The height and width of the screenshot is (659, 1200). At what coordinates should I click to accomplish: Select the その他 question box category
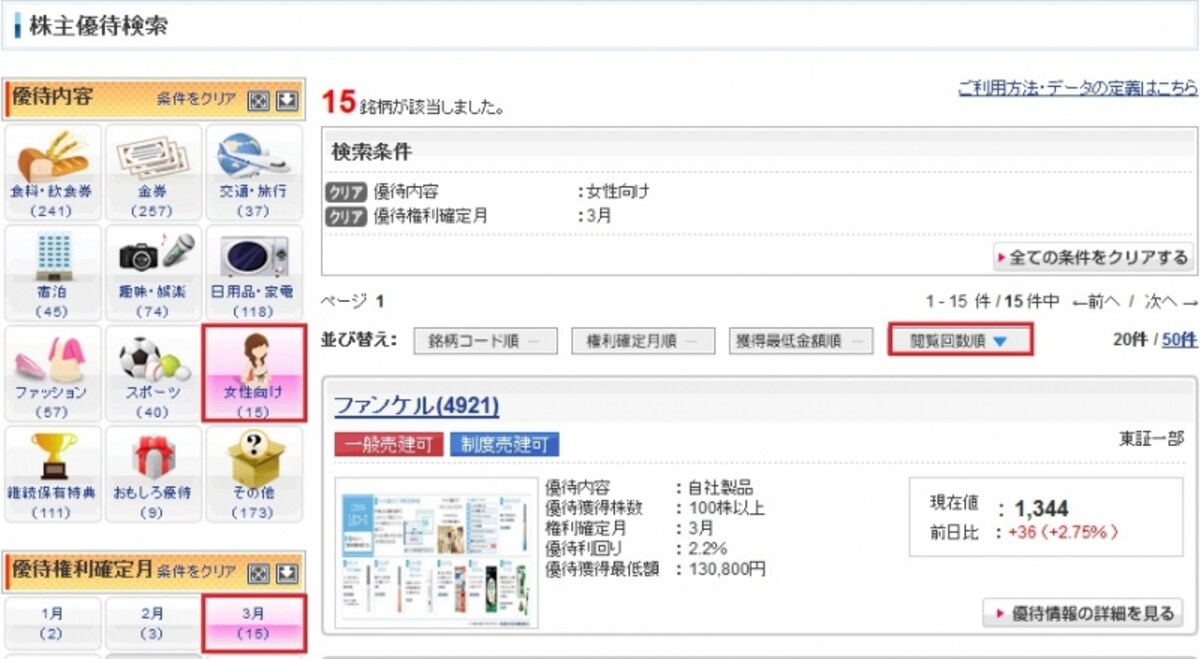[x=253, y=474]
